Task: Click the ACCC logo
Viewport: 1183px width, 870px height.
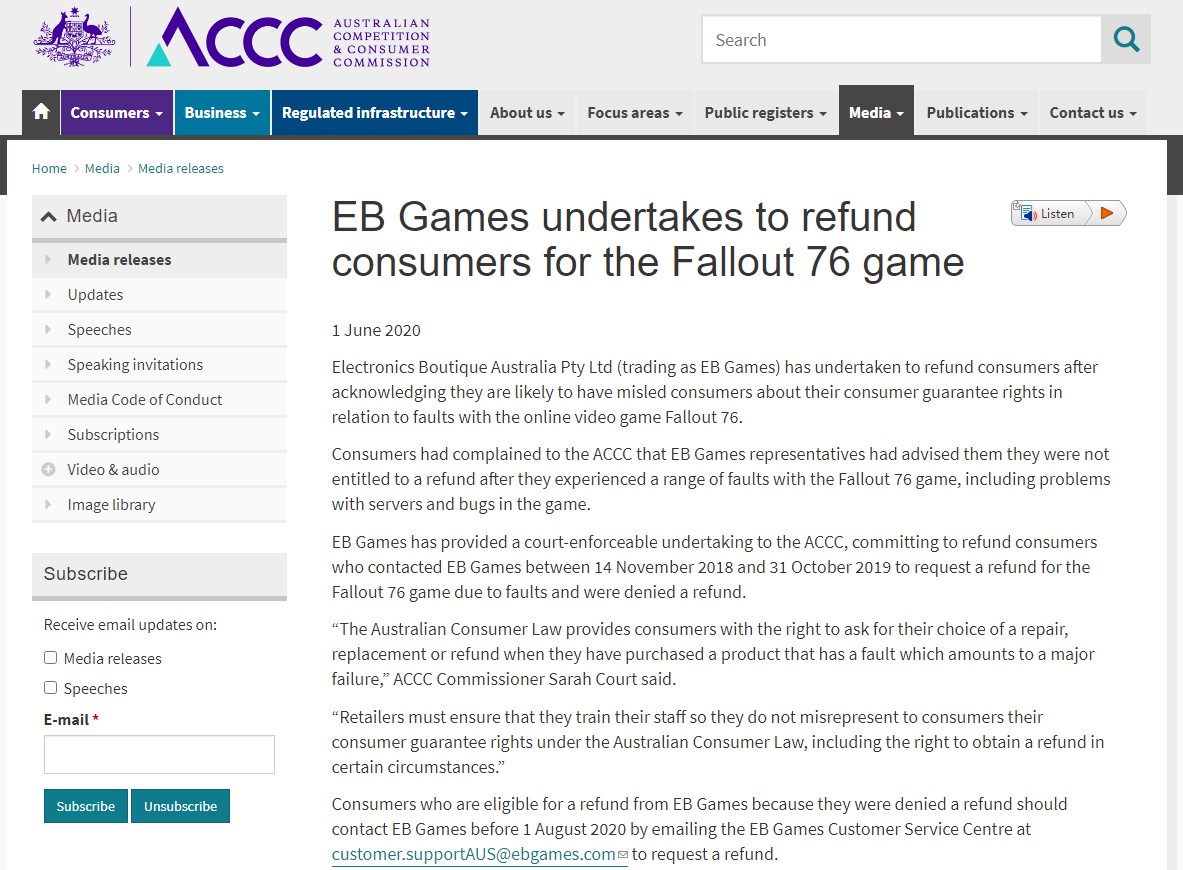Action: [288, 39]
